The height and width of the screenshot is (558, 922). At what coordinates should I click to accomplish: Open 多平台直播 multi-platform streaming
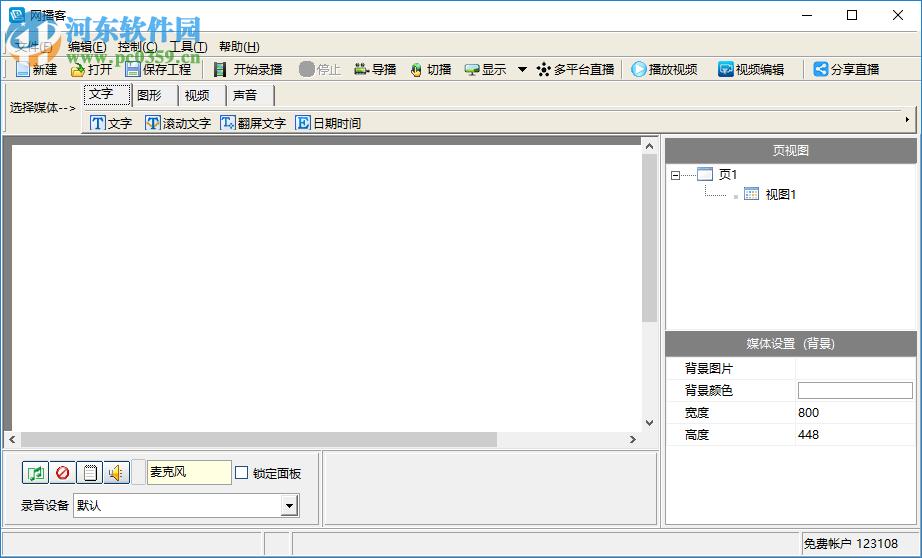coord(575,69)
